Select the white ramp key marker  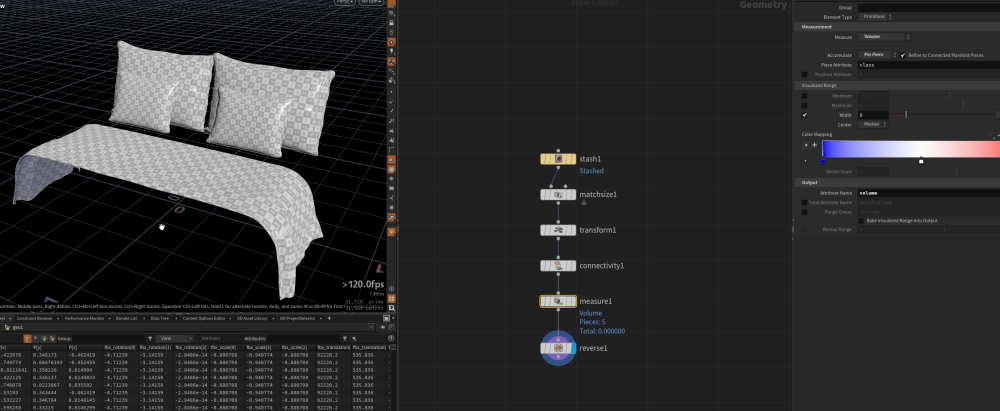point(921,161)
